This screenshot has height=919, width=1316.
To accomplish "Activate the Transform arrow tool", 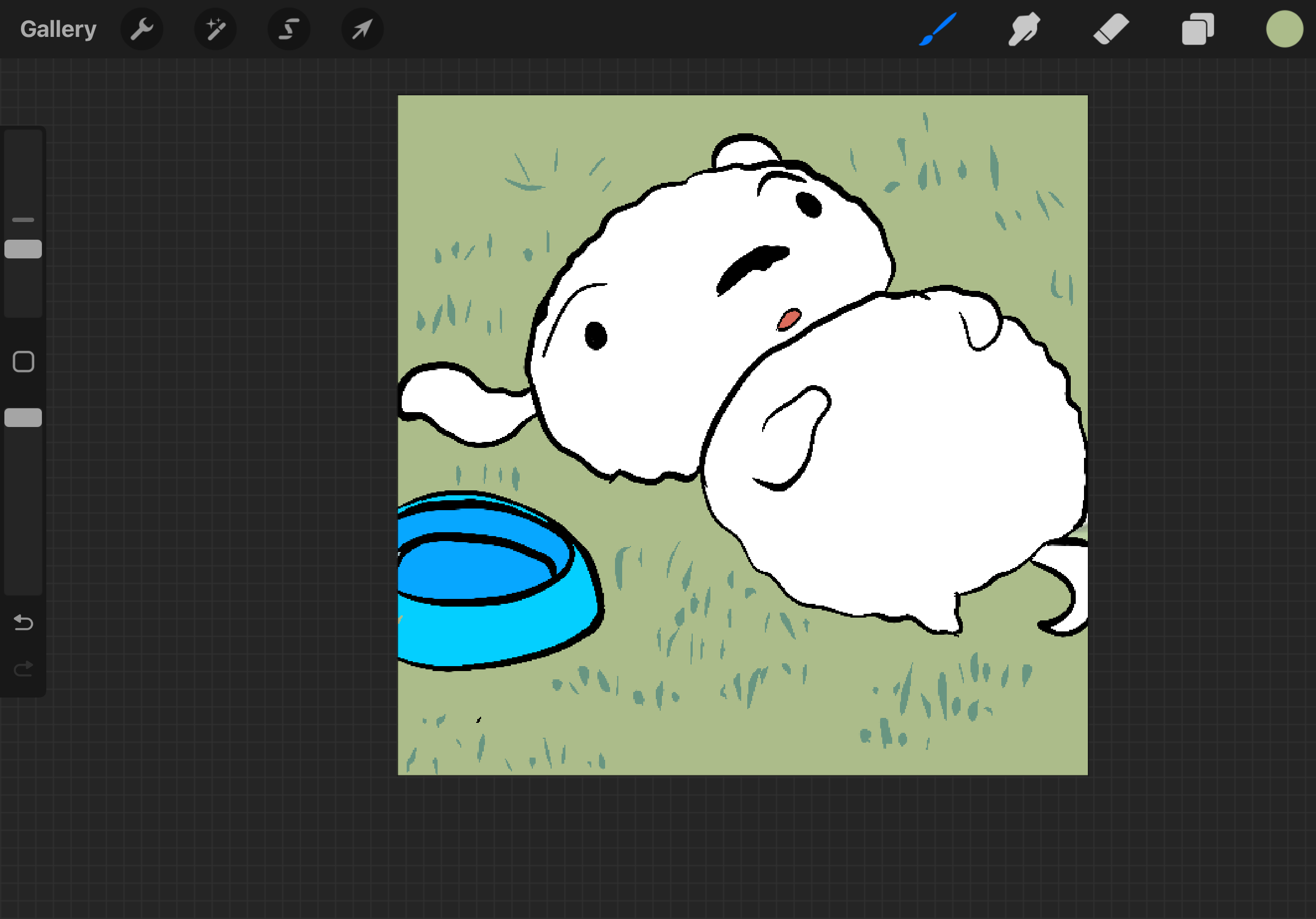I will click(x=362, y=29).
